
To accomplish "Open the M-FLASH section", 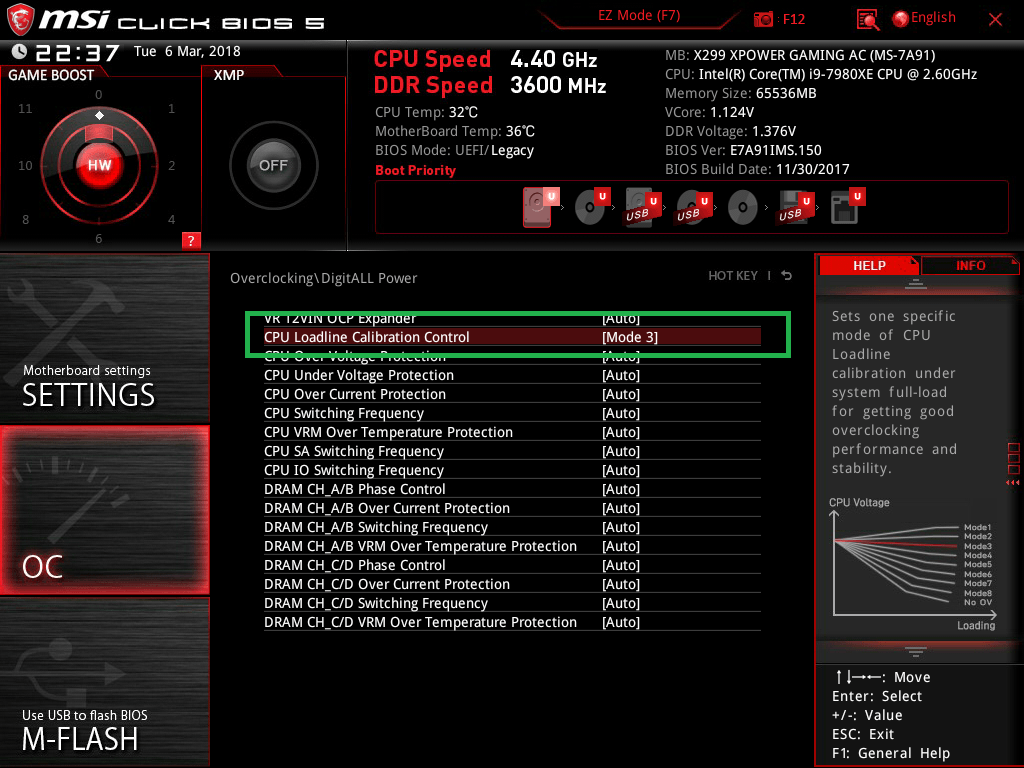I will point(104,682).
